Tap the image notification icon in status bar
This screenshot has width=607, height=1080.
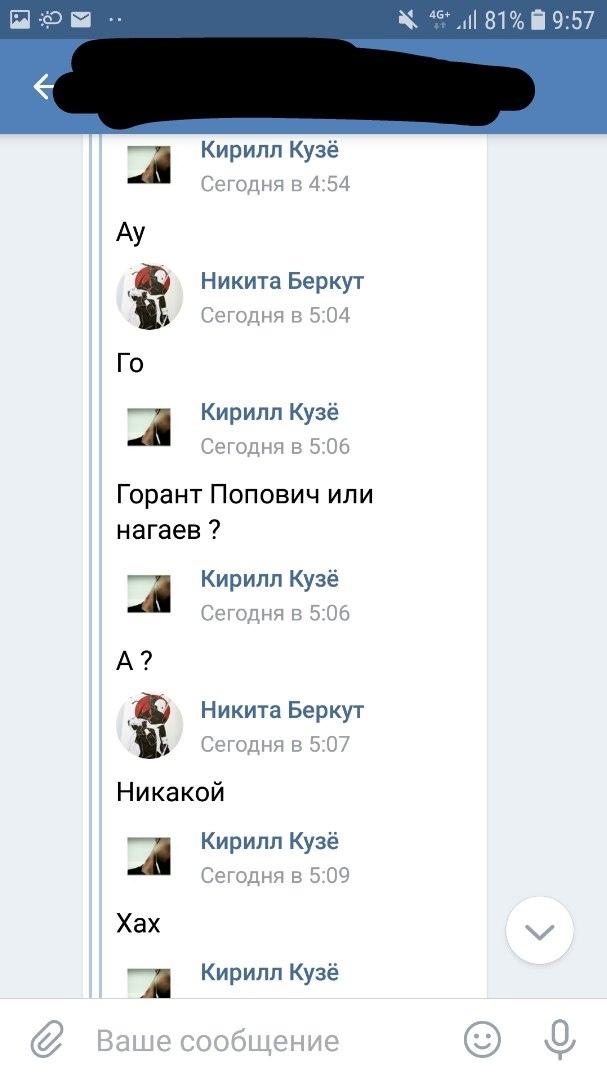(x=19, y=19)
